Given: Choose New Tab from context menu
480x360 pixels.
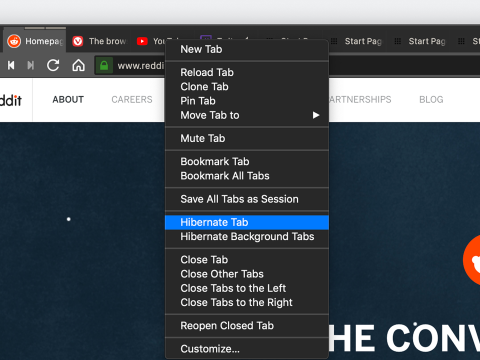Looking at the screenshot, I should [247, 49].
